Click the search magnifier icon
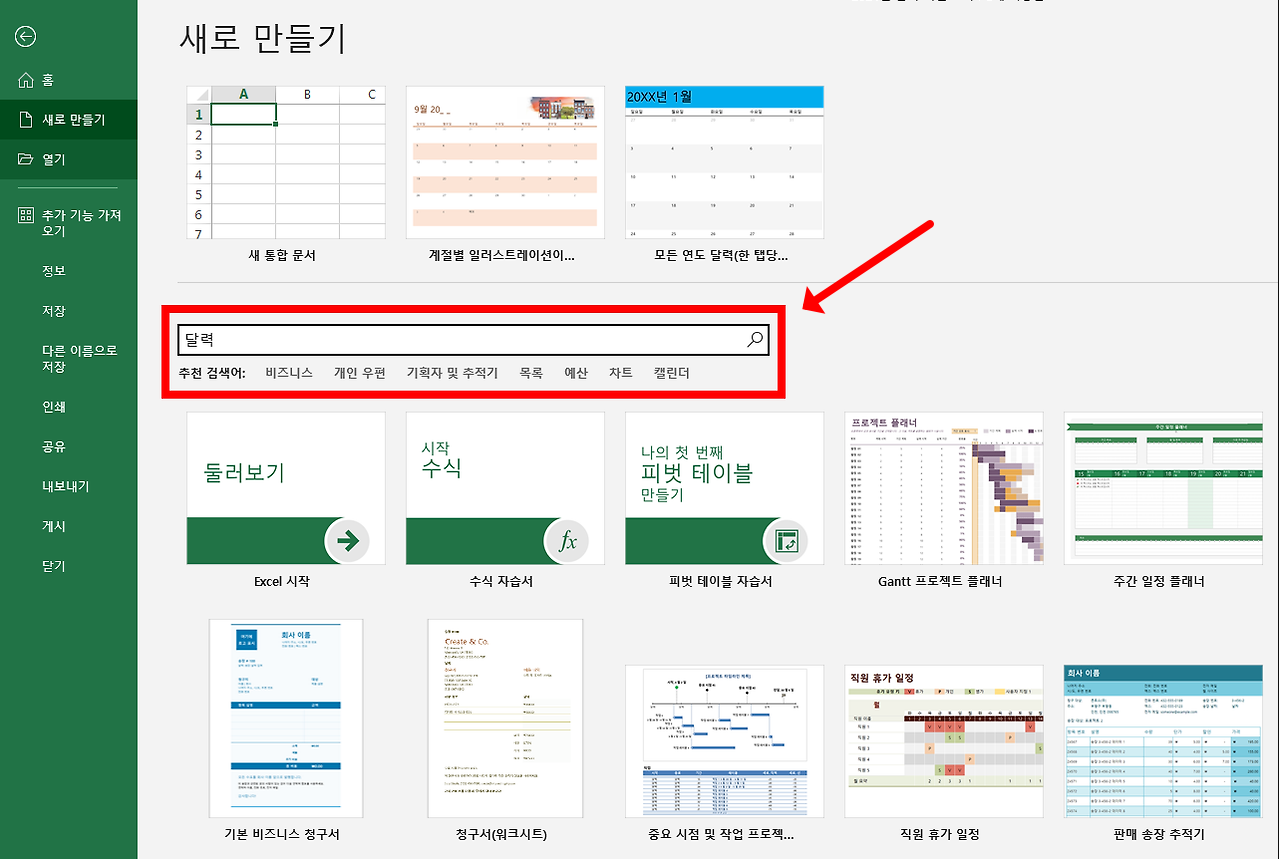This screenshot has height=859, width=1279. (755, 340)
